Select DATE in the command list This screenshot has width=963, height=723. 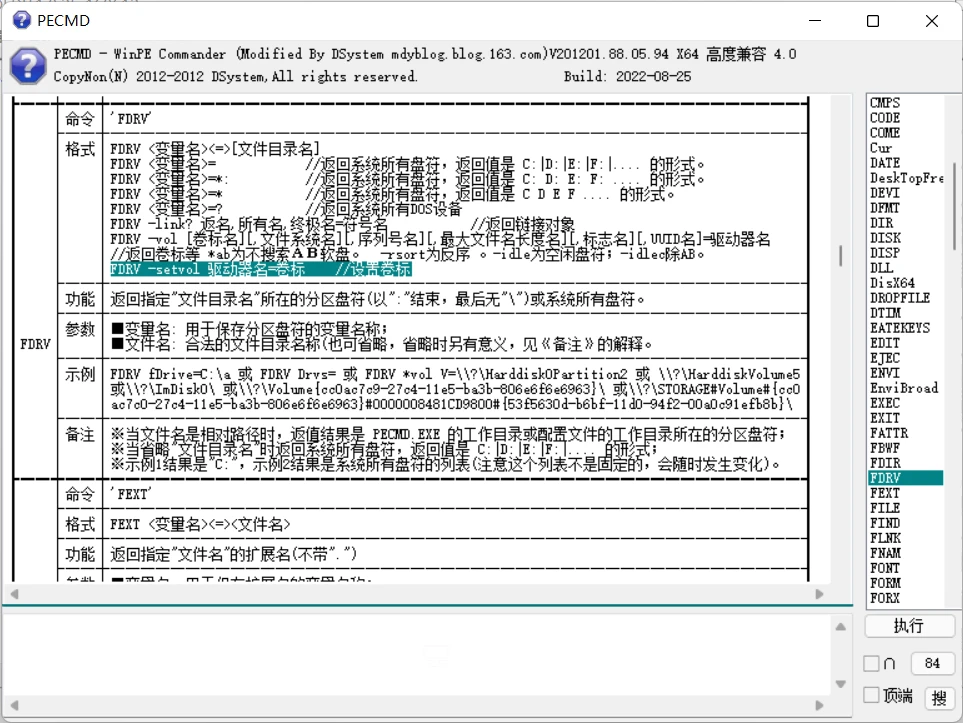(x=885, y=163)
